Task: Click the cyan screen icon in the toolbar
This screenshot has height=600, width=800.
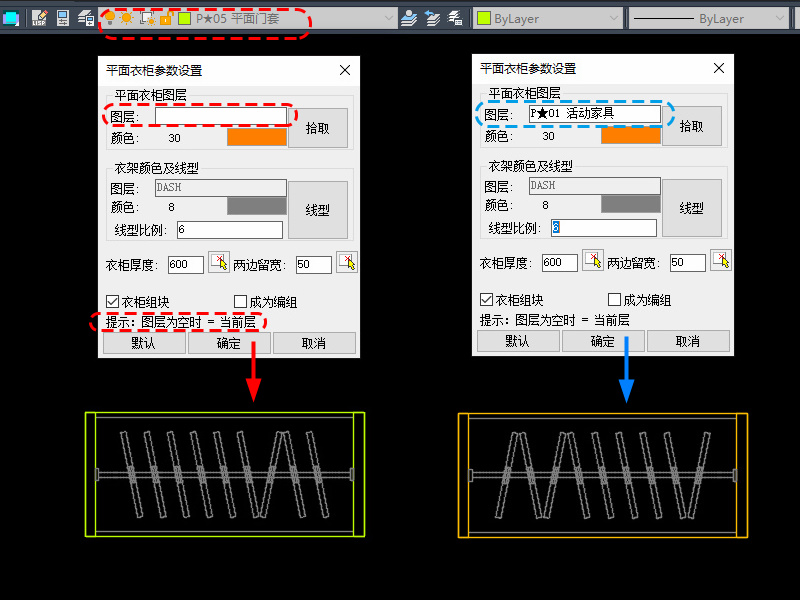Action: 11,19
